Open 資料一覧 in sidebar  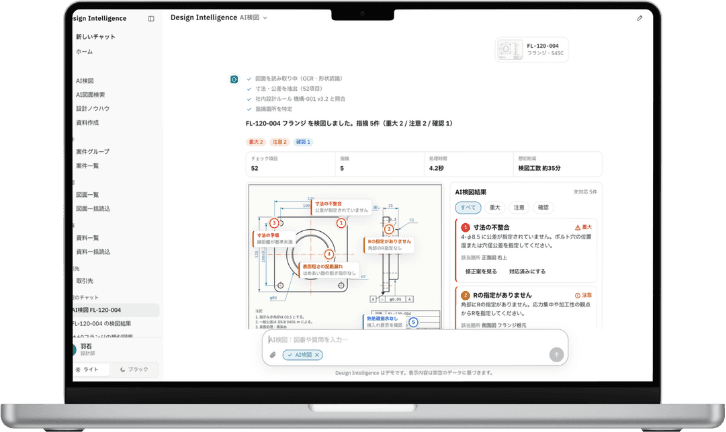88,238
